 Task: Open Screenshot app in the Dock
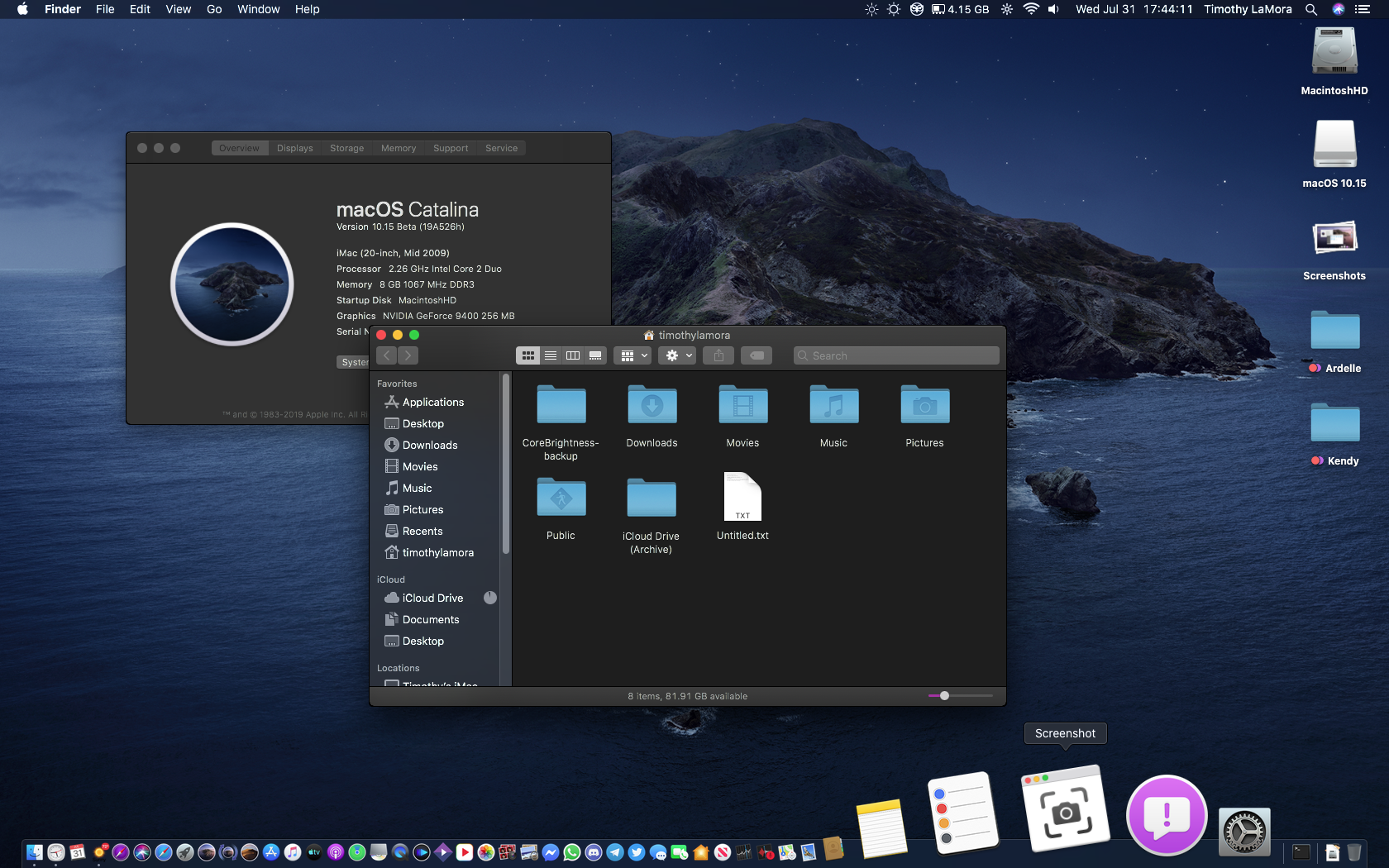[x=1065, y=810]
